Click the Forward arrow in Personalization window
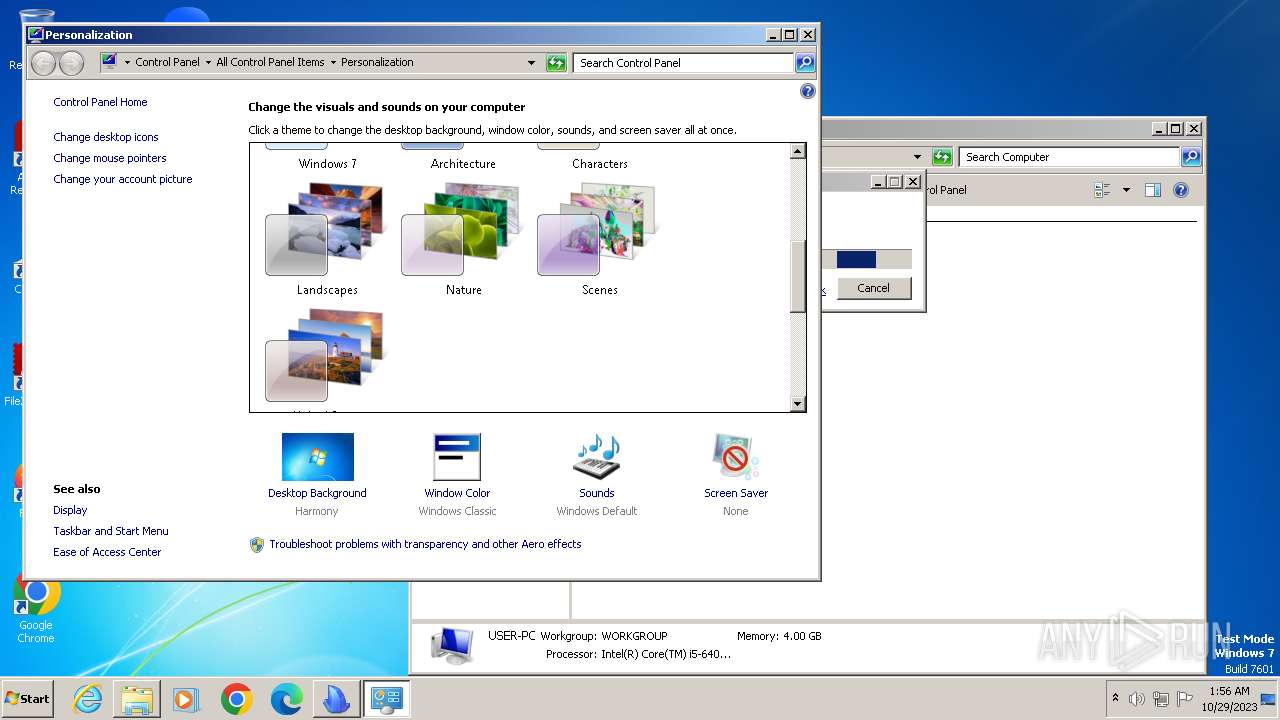This screenshot has height=720, width=1280. [71, 63]
